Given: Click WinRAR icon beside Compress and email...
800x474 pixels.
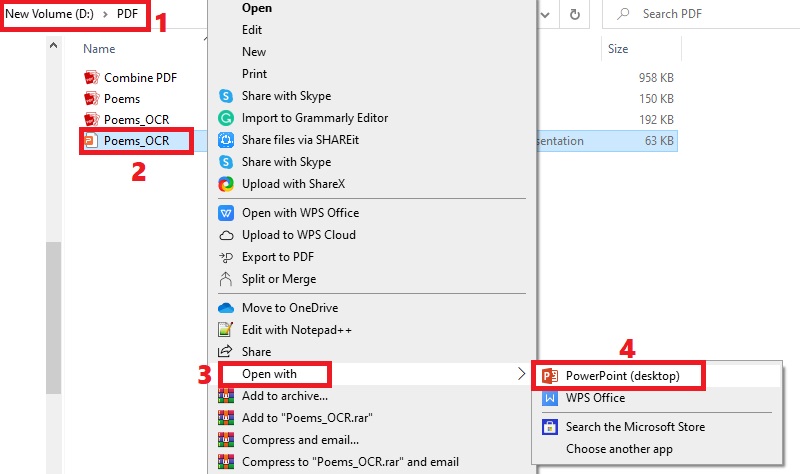Looking at the screenshot, I should [226, 440].
